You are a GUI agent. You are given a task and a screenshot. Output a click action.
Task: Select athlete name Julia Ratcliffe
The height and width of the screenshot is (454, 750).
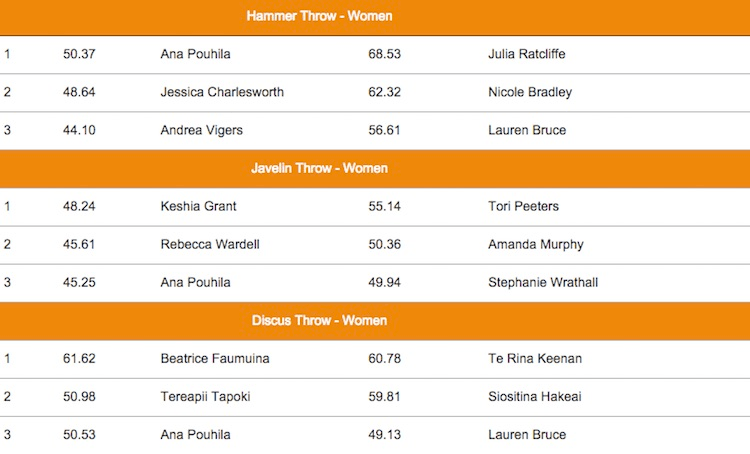point(526,54)
